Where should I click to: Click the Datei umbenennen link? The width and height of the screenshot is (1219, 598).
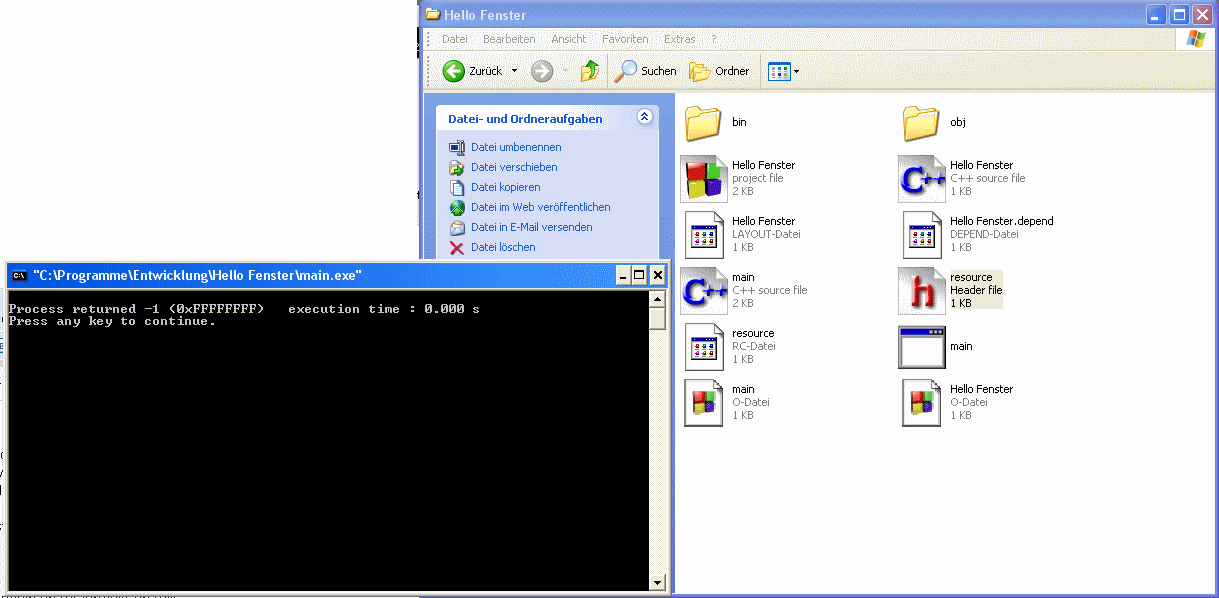coord(516,147)
